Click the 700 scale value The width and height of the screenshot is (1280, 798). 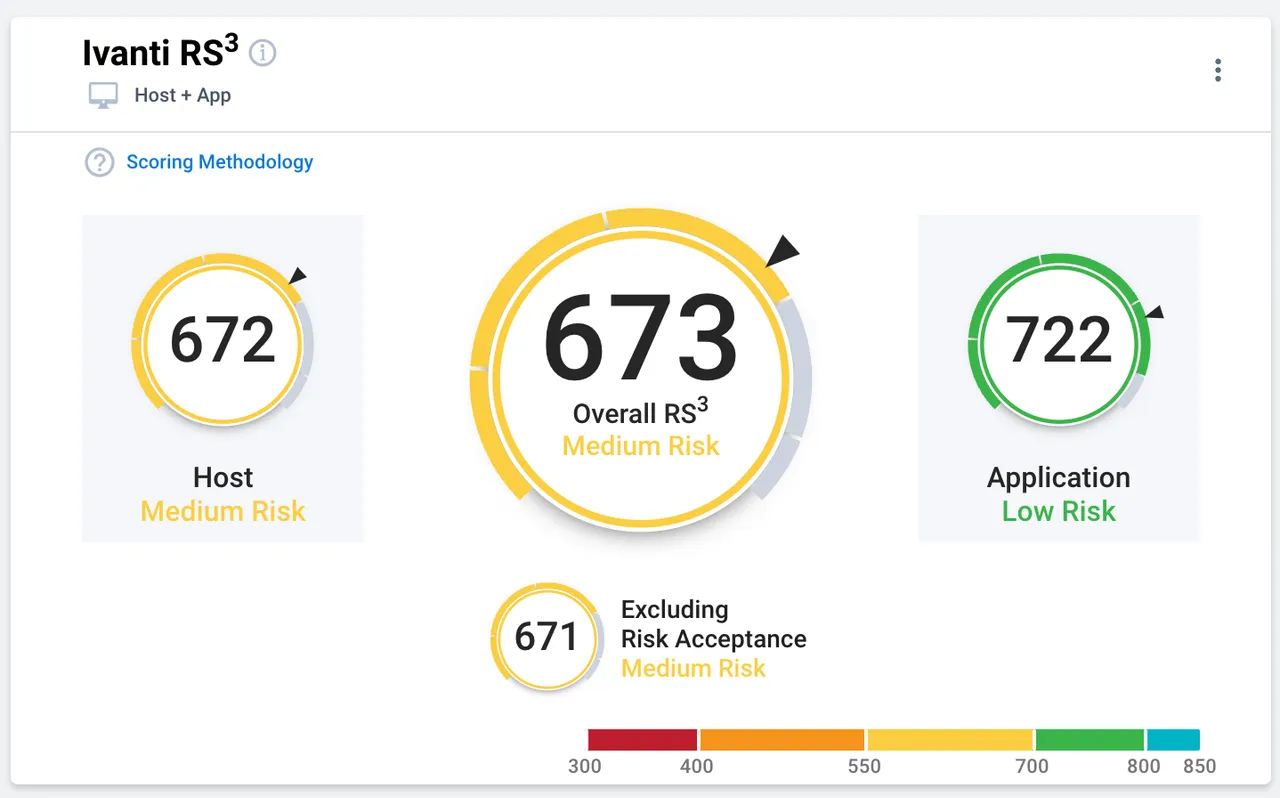pyautogui.click(x=1032, y=767)
